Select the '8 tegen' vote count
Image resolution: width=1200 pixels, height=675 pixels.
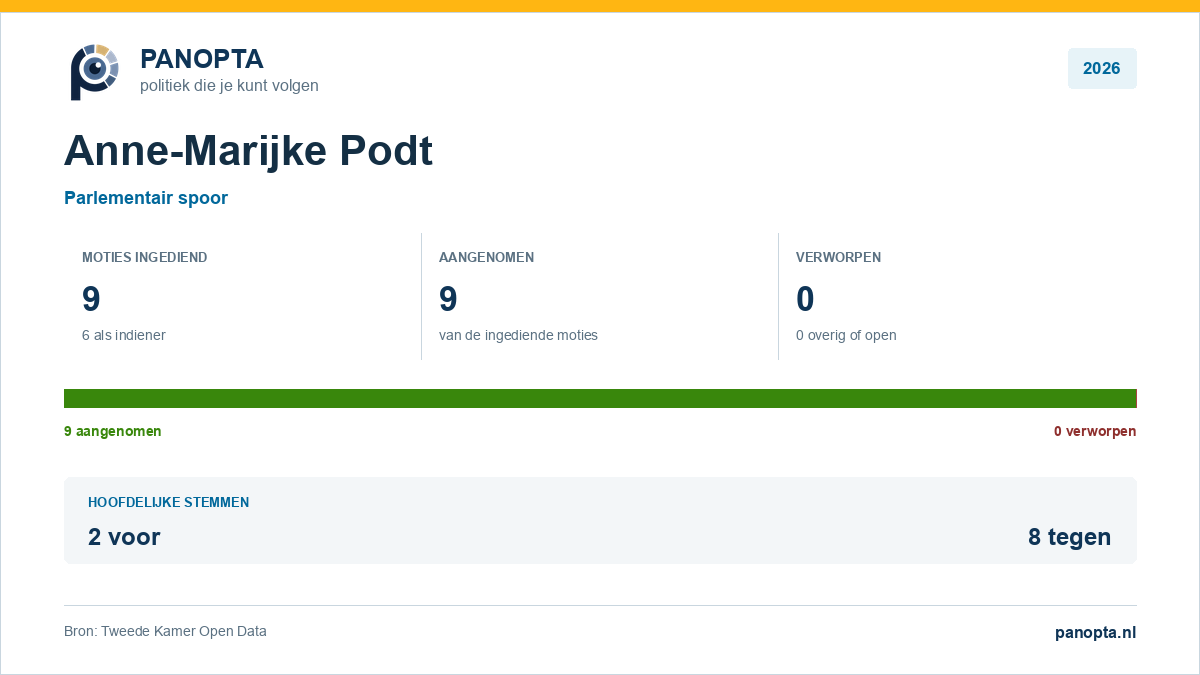coord(1069,537)
